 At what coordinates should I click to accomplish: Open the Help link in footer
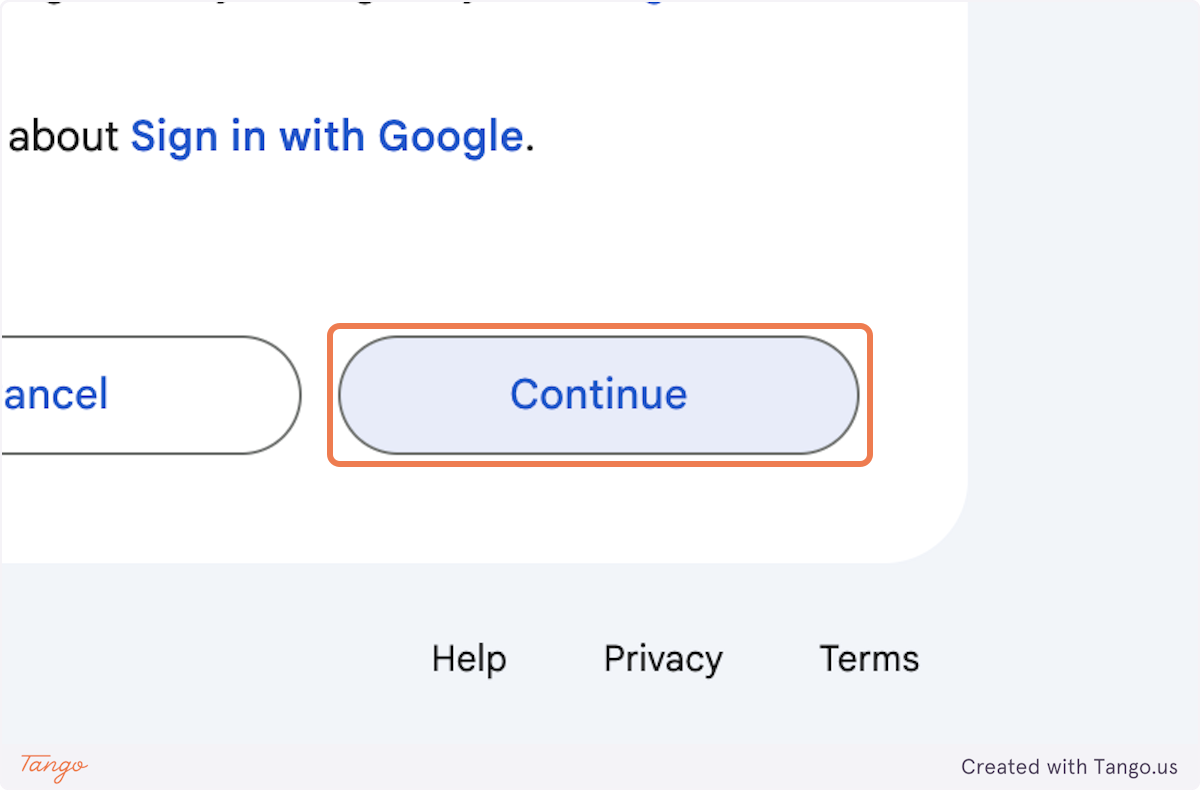pos(469,659)
